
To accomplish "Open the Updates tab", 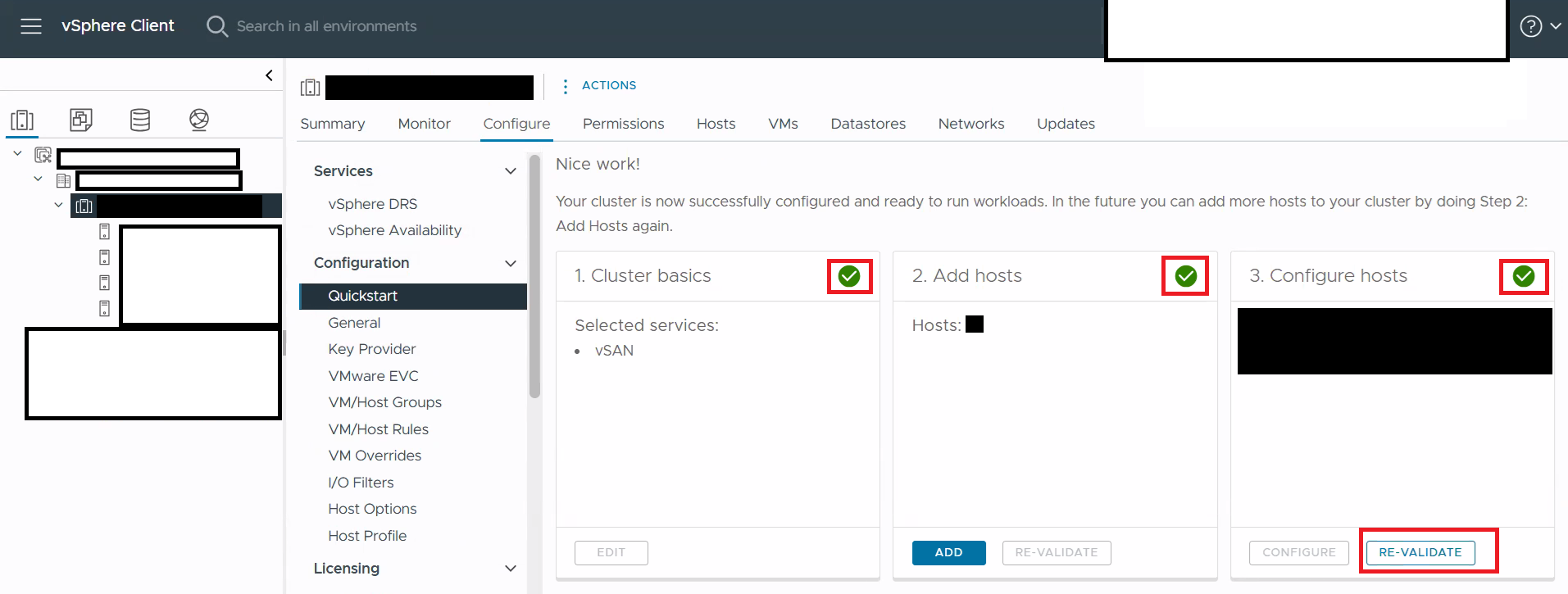I will [1066, 124].
